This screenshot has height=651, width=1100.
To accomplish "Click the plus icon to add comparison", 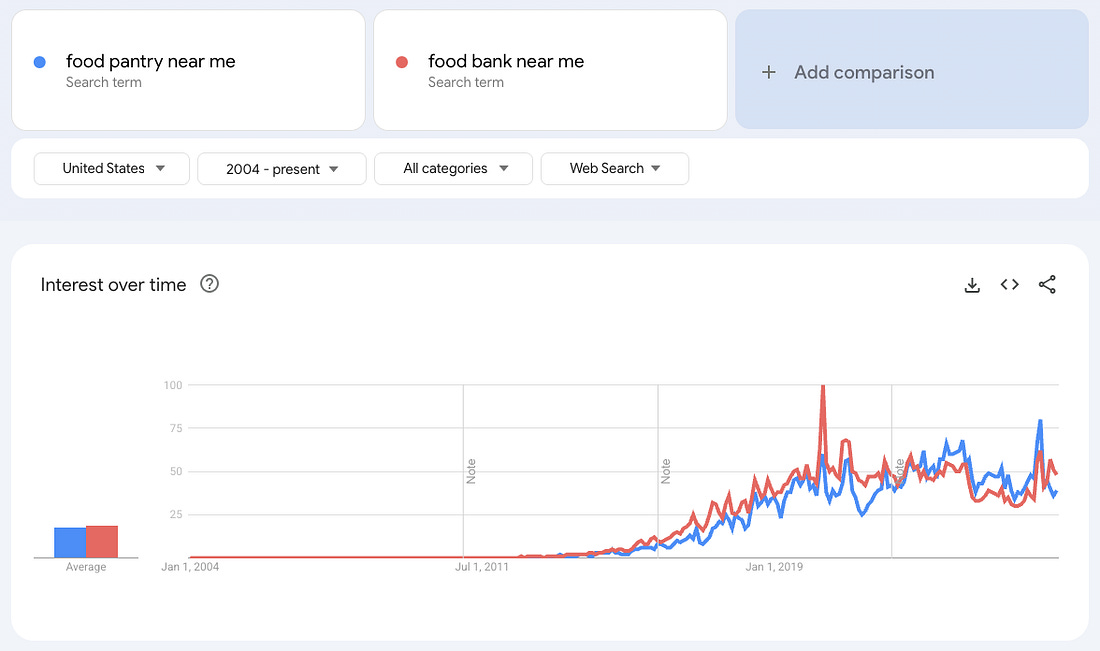I will pos(768,72).
